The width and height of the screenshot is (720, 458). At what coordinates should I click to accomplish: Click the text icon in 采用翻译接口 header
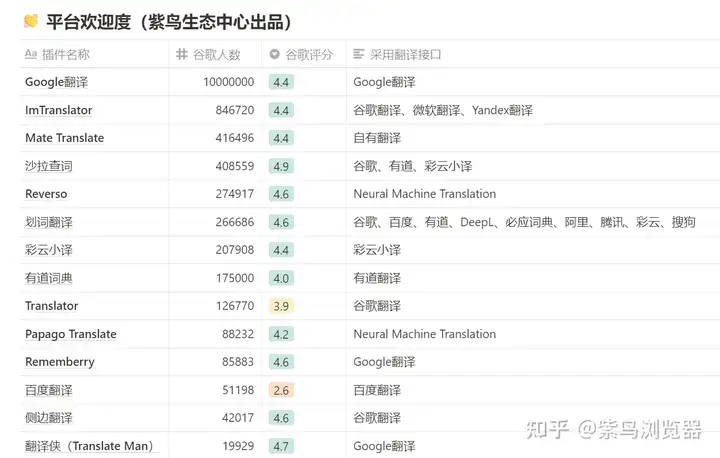[x=359, y=54]
